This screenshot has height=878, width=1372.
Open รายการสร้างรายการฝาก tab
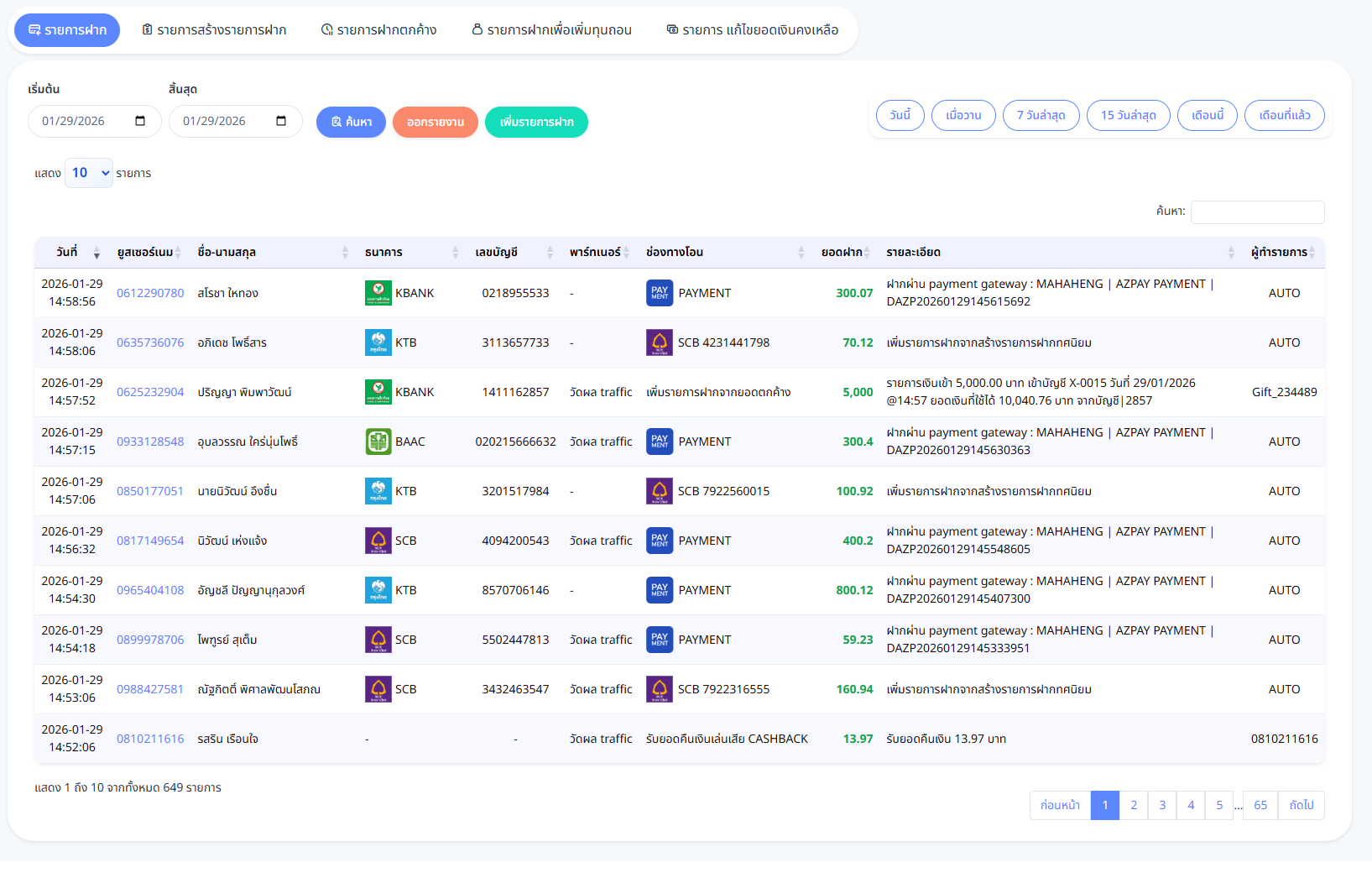pyautogui.click(x=214, y=30)
